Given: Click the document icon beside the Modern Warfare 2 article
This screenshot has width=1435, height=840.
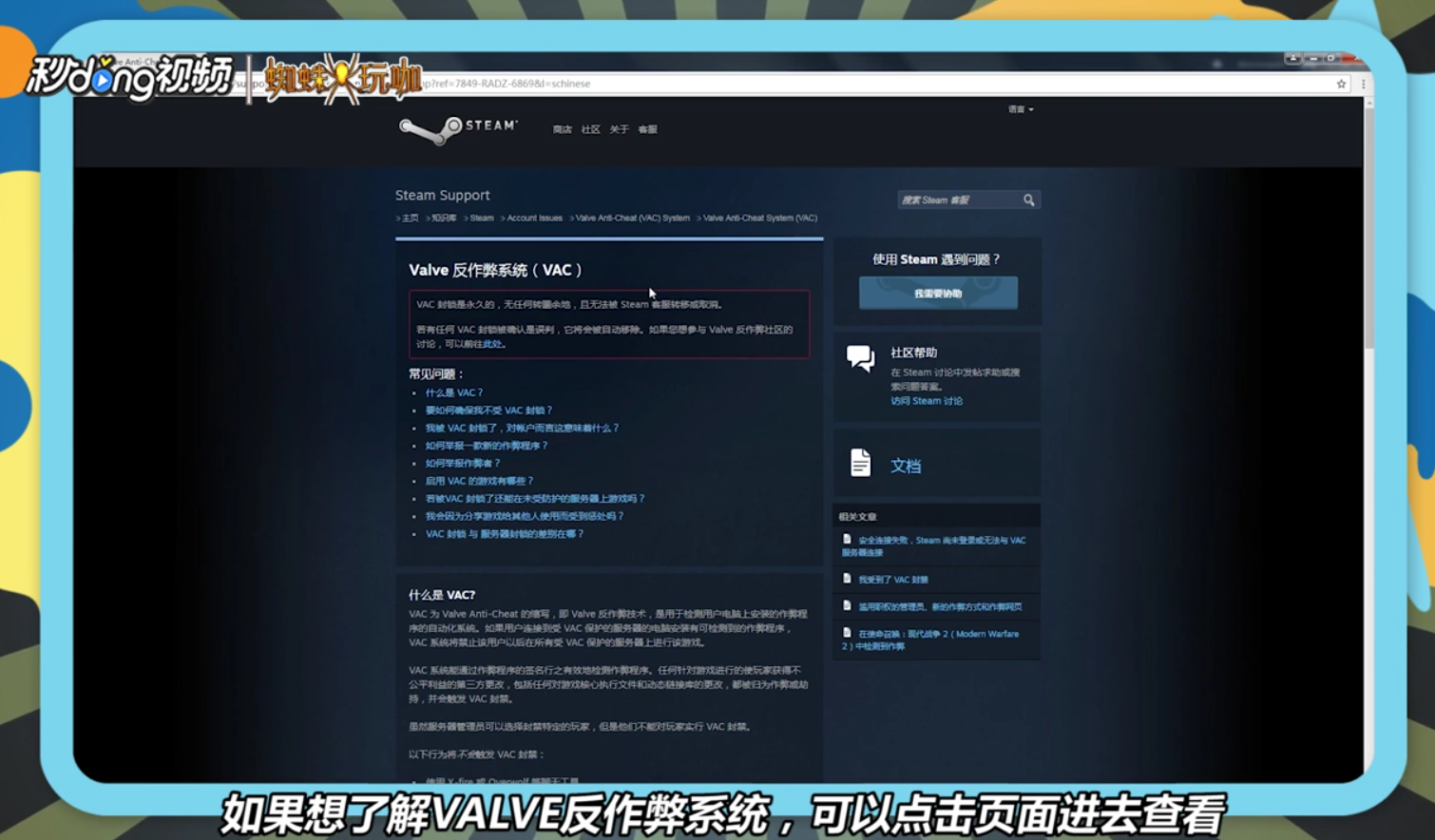Looking at the screenshot, I should pyautogui.click(x=849, y=634).
